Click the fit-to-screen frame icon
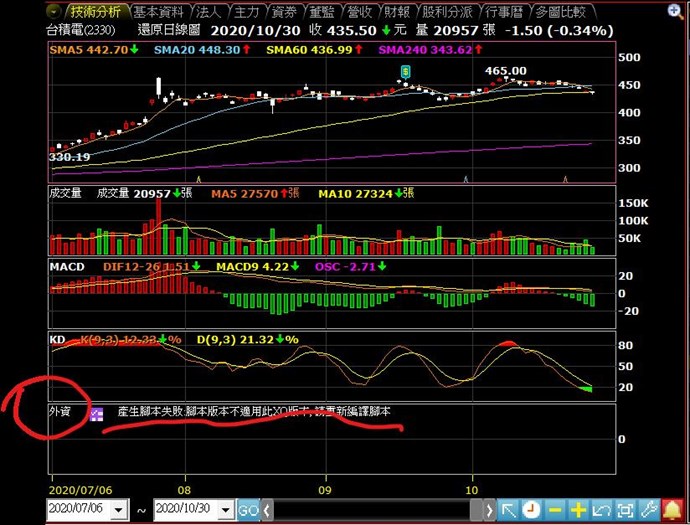The width and height of the screenshot is (690, 525). (626, 510)
